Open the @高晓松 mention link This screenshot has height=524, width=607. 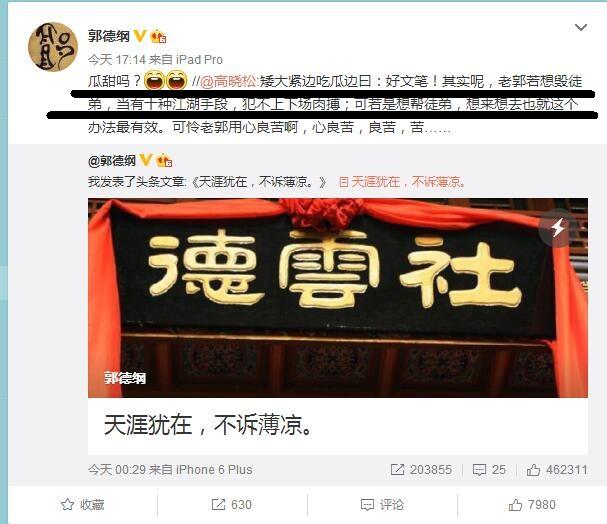coord(228,81)
